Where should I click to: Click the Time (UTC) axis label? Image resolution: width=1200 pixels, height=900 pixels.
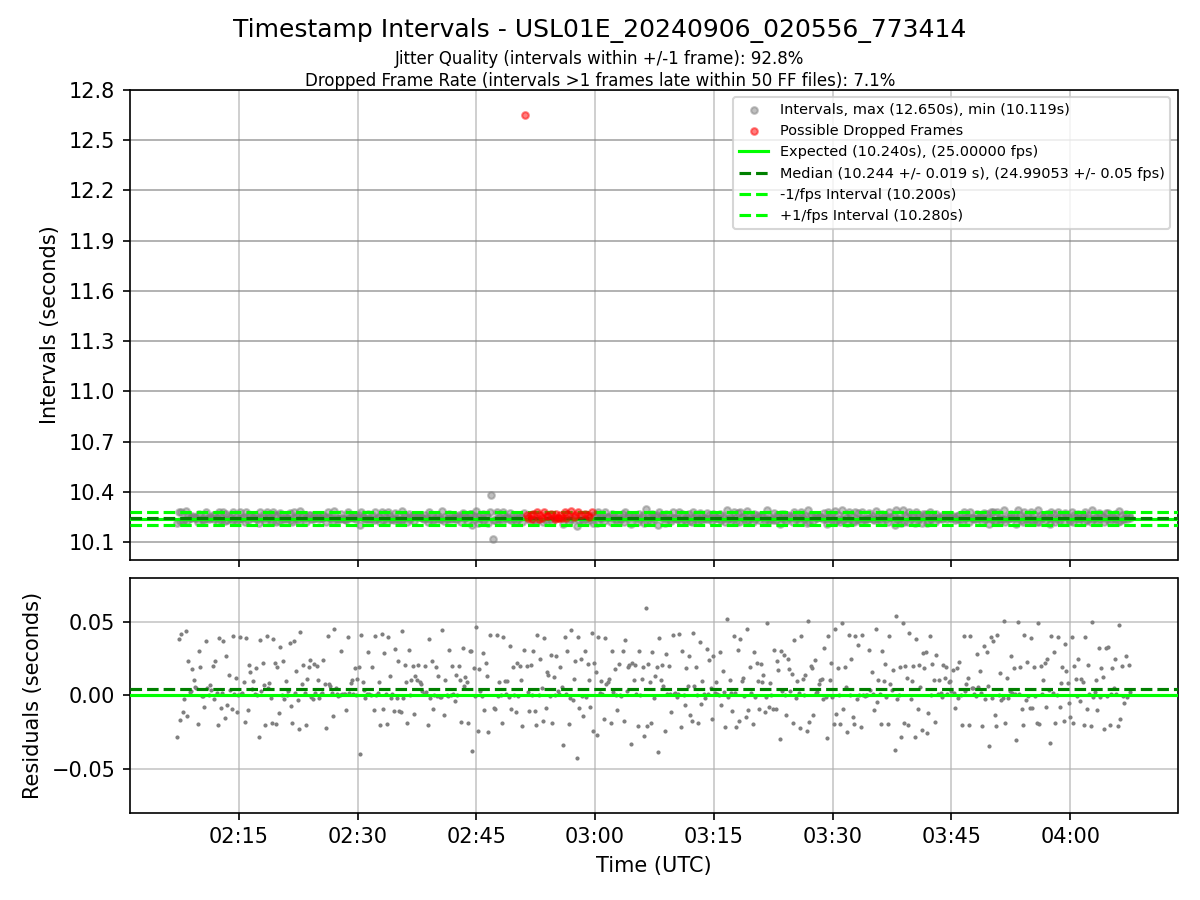654,865
